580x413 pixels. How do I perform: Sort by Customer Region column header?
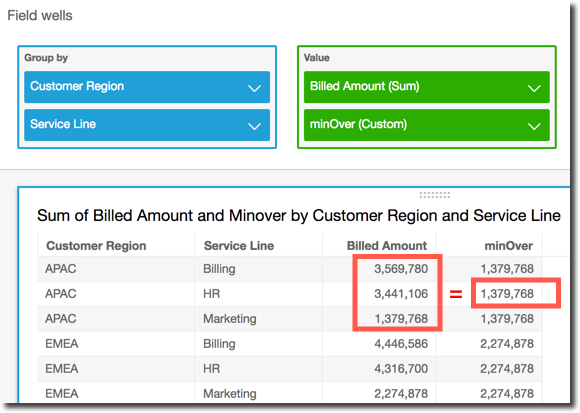pyautogui.click(x=96, y=246)
